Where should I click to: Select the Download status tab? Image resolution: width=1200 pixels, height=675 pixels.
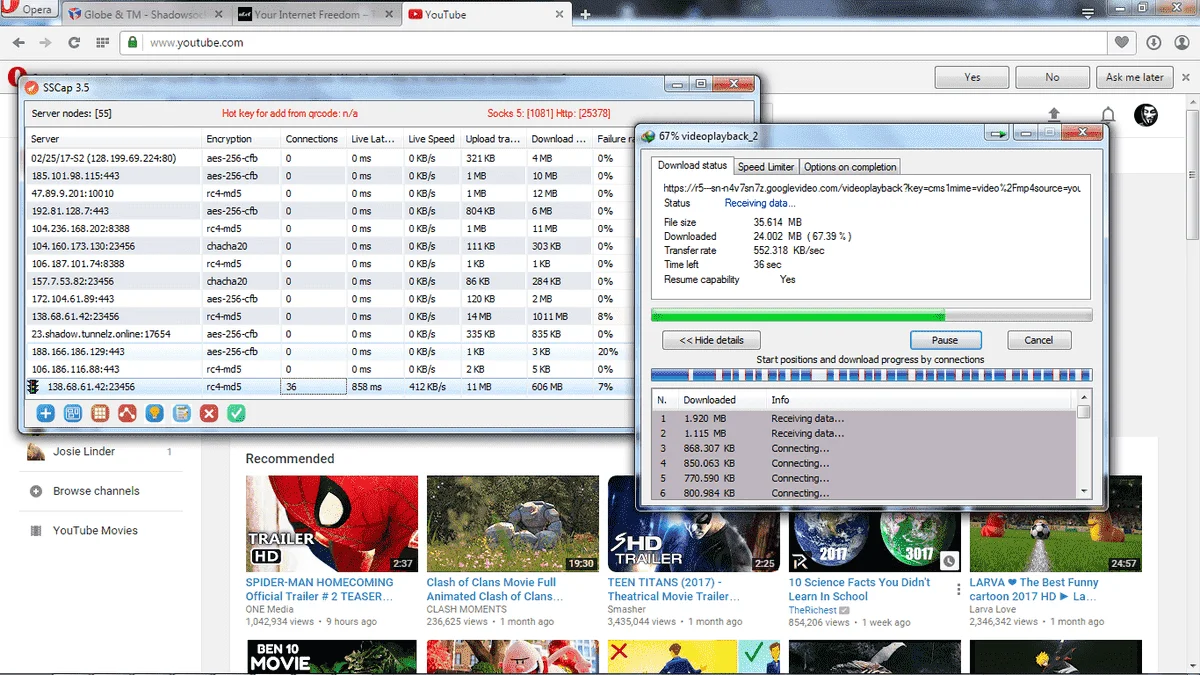692,165
